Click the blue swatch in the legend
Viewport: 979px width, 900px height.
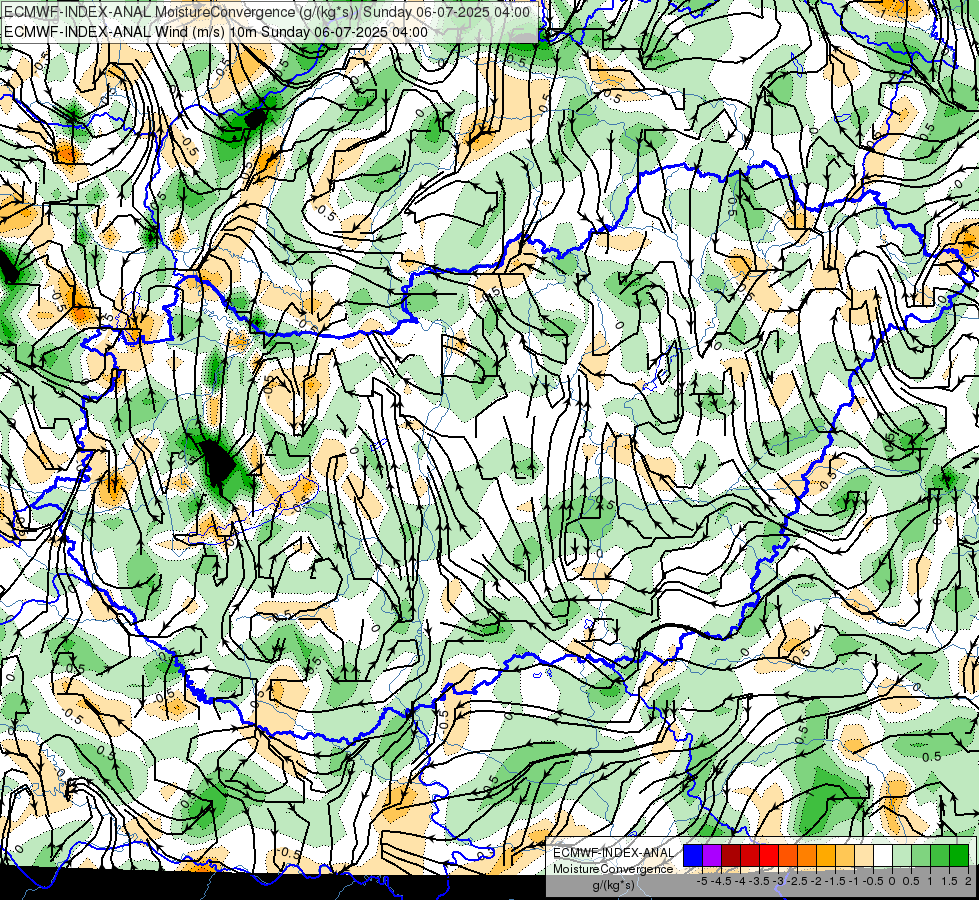pyautogui.click(x=693, y=856)
